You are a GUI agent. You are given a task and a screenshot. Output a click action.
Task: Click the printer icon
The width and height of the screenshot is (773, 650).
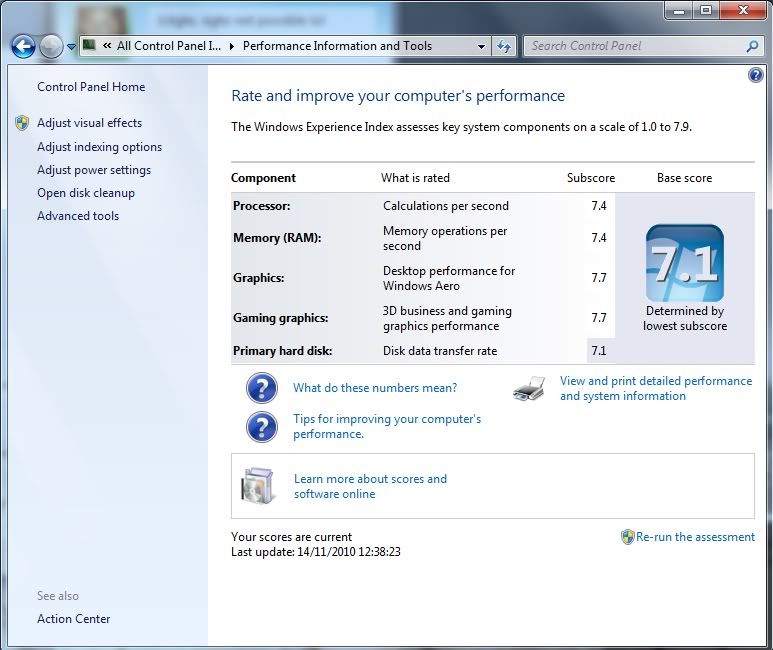[529, 389]
